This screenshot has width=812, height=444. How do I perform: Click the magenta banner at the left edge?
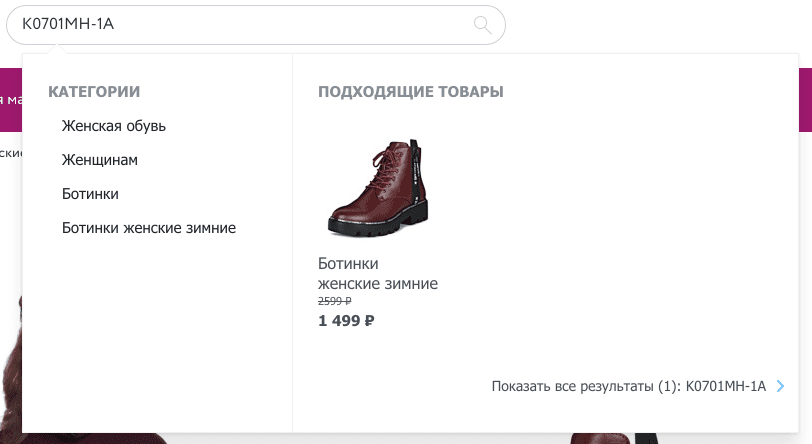(11, 99)
